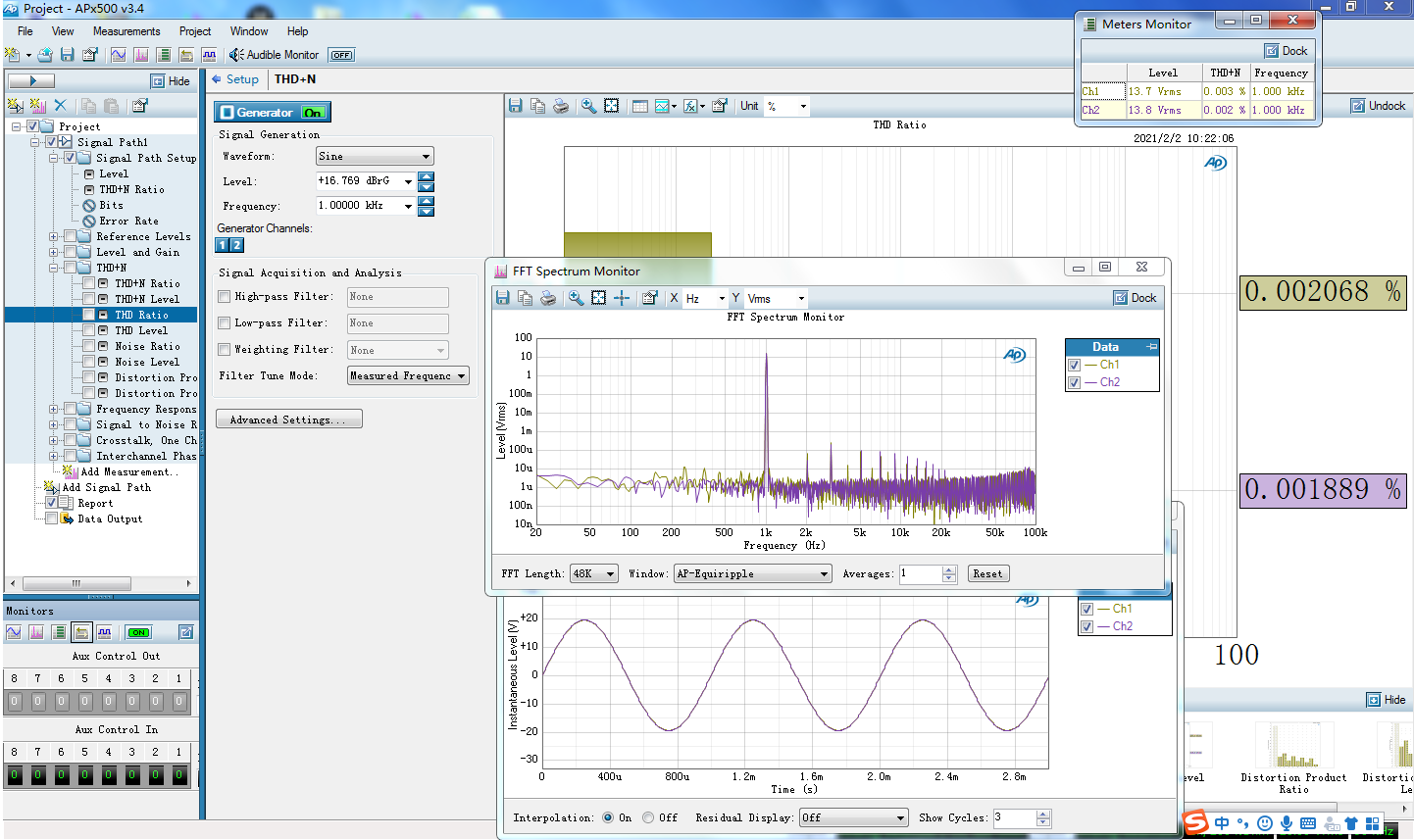This screenshot has width=1414, height=840.
Task: Uncheck Ch2 in FFT Spectrum Data legend
Action: (x=1074, y=382)
